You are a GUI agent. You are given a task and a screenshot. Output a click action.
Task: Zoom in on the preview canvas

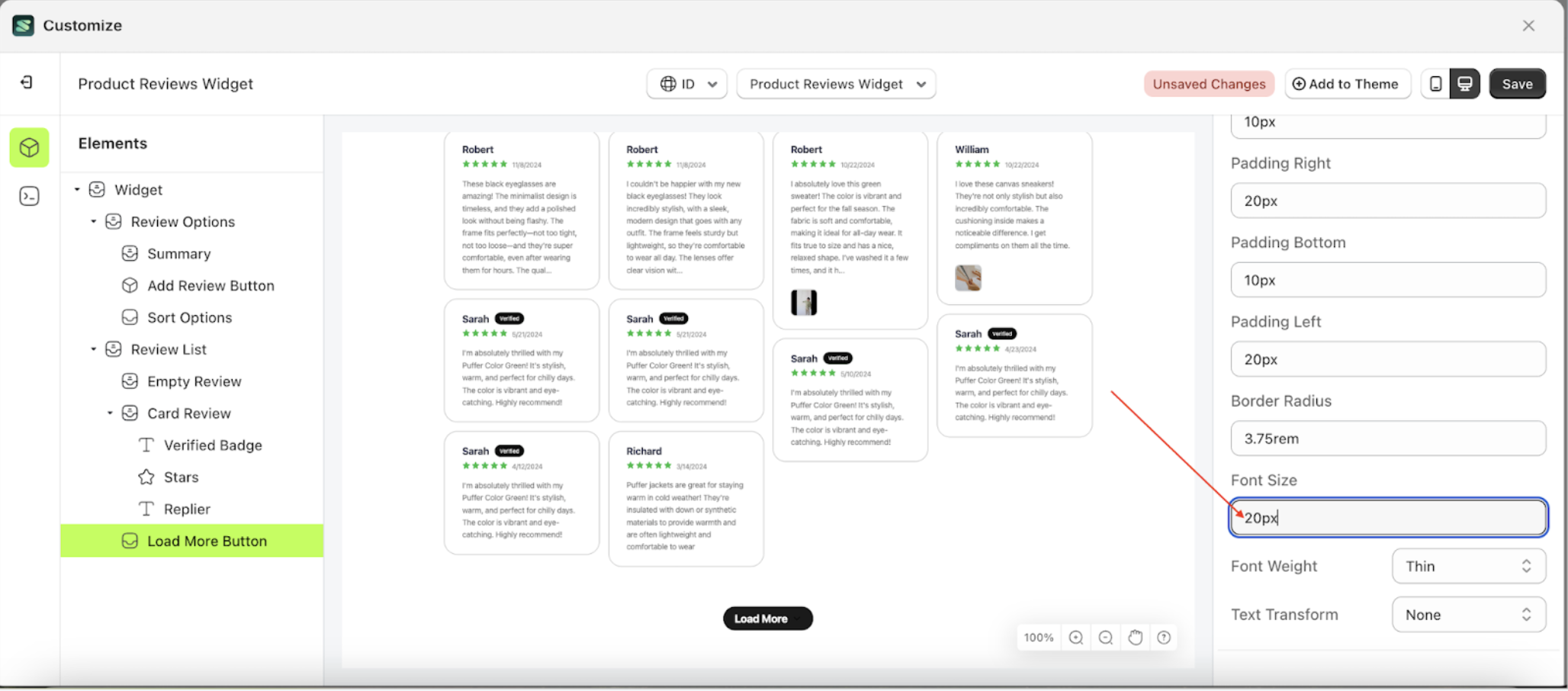1075,637
